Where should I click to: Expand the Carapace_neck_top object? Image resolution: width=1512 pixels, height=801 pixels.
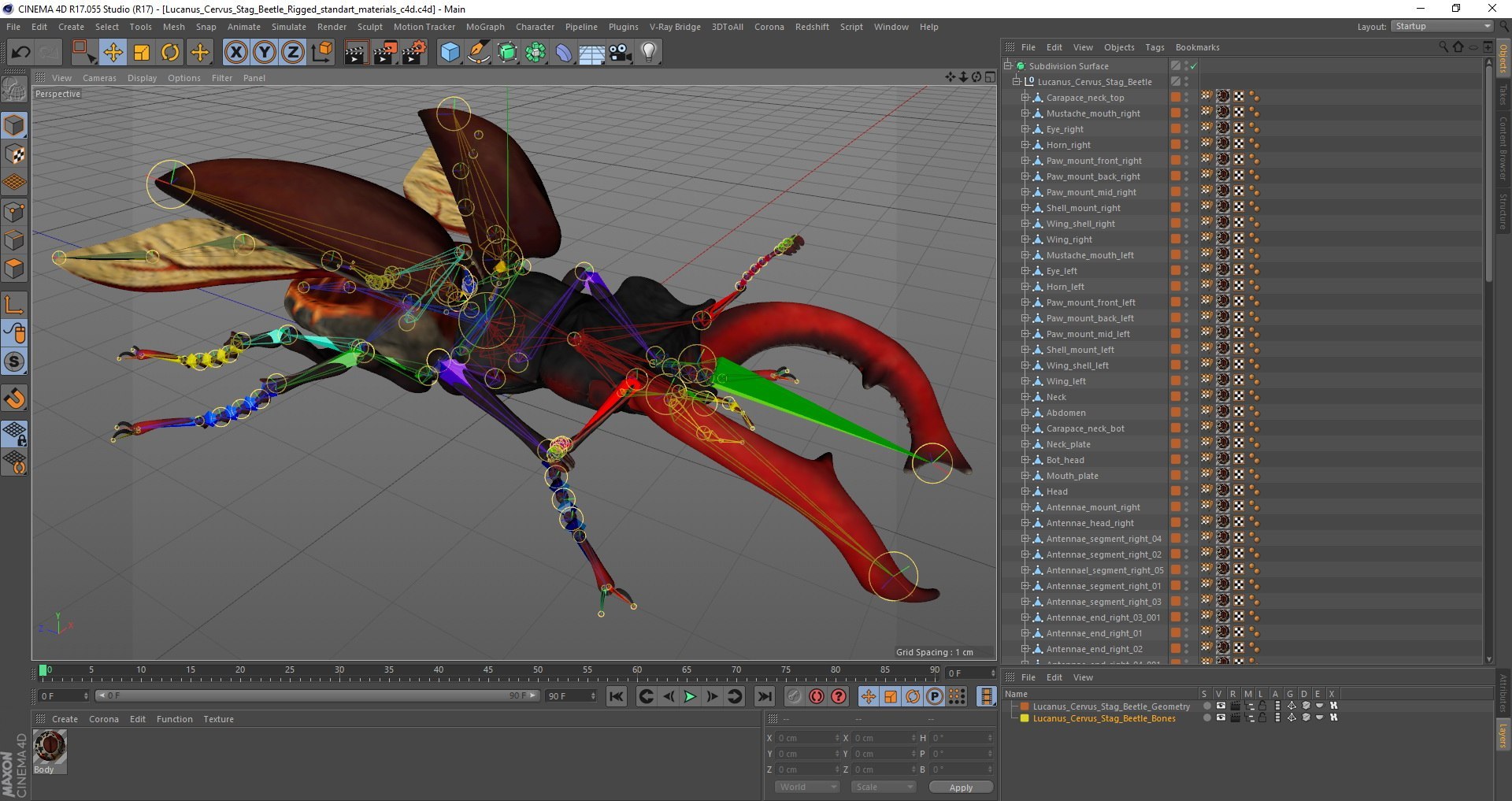point(1025,98)
